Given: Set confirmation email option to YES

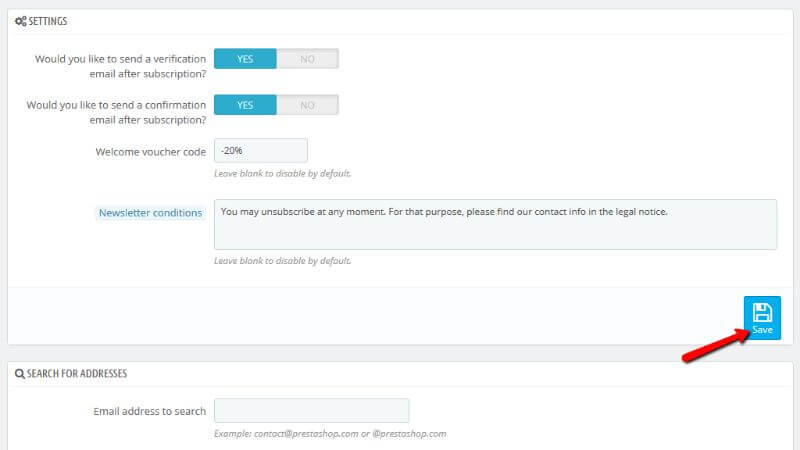Looking at the screenshot, I should (245, 105).
